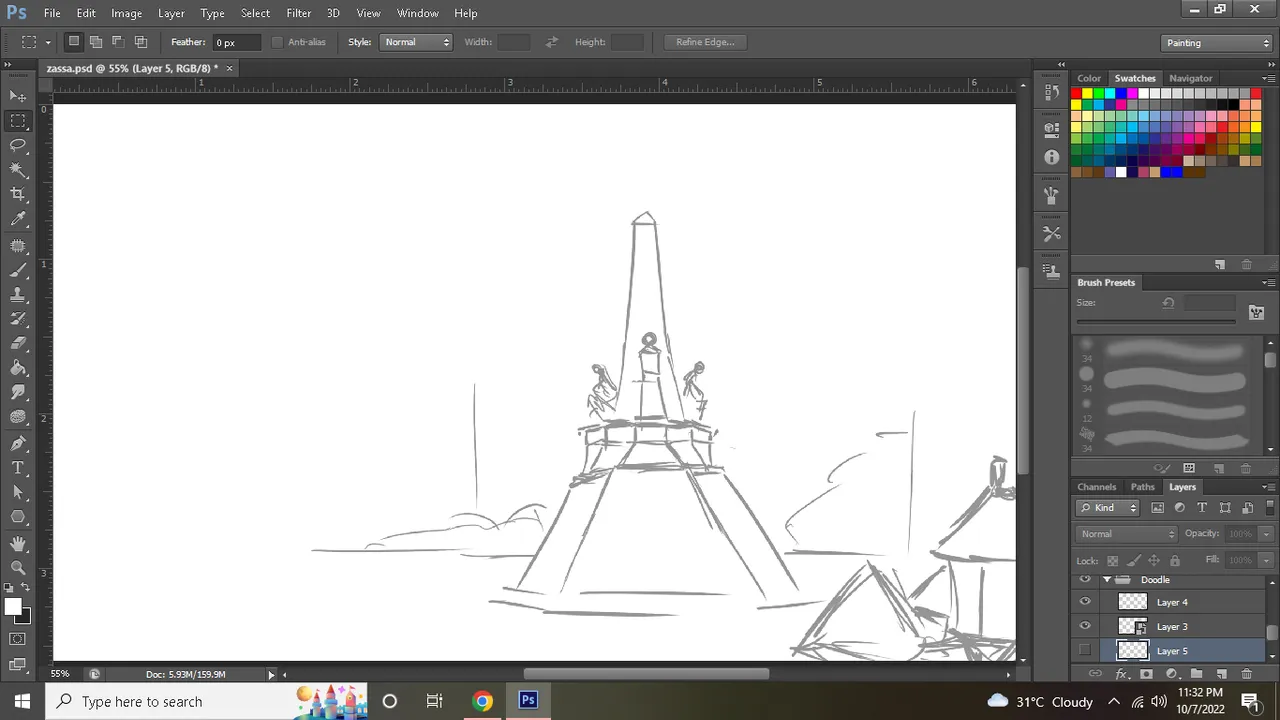1280x720 pixels.
Task: Open the Filter menu
Action: (299, 13)
